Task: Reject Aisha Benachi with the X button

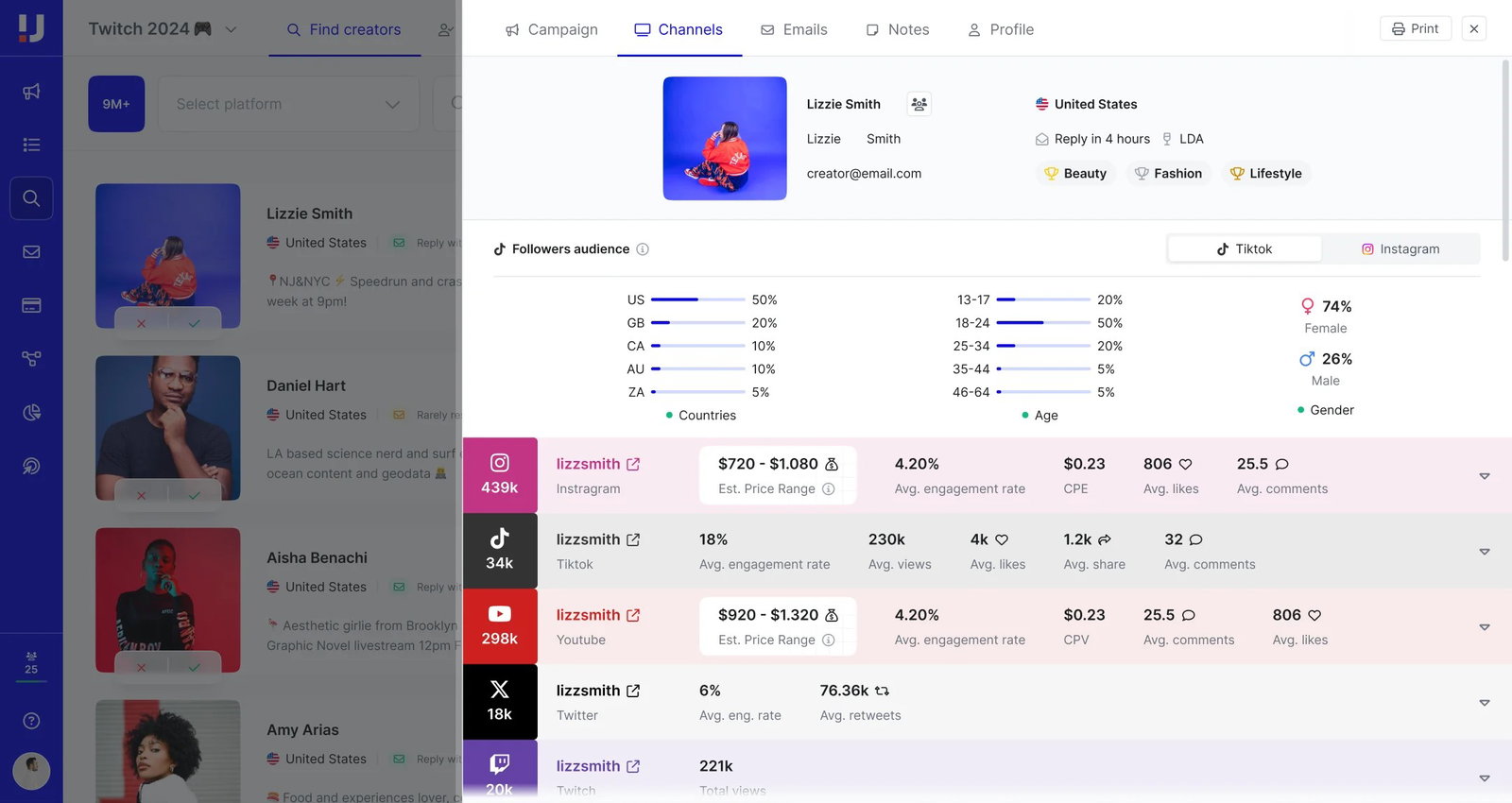Action: pos(141,667)
